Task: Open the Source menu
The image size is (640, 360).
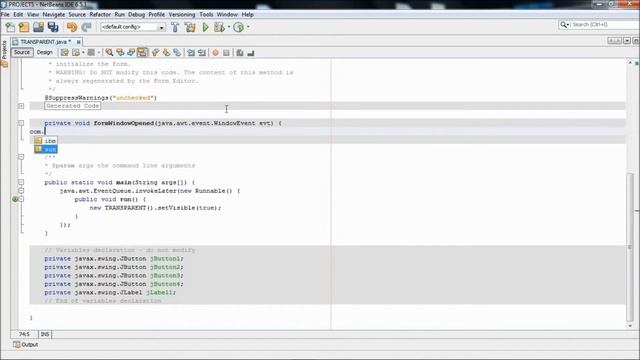Action: tap(77, 14)
